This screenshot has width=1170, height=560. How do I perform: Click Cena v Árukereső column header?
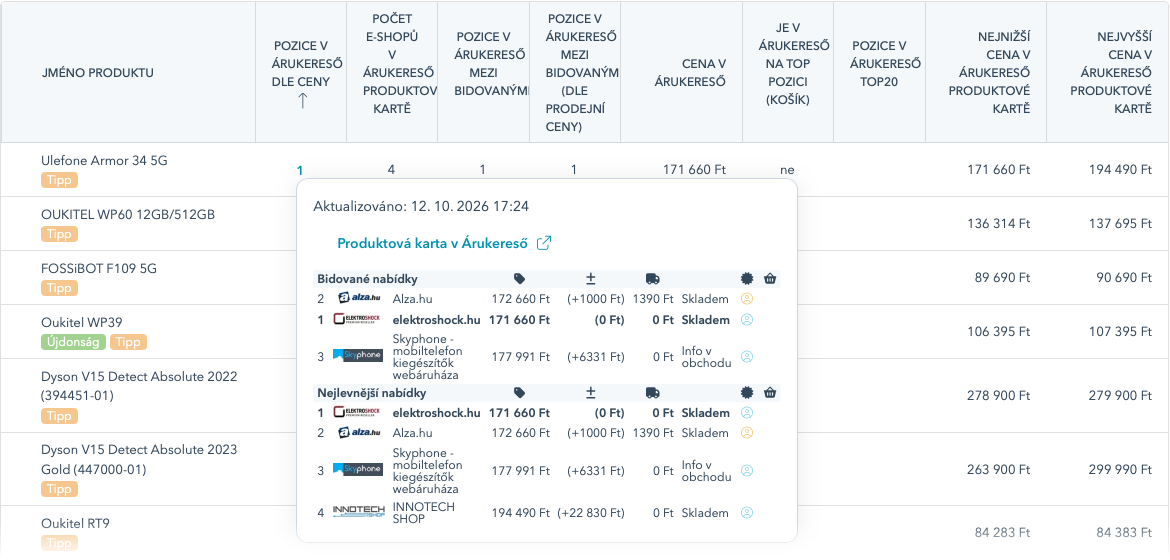[681, 72]
